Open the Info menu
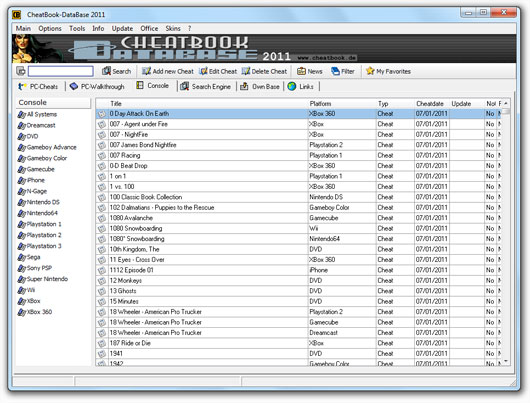530x403 pixels. (98, 28)
